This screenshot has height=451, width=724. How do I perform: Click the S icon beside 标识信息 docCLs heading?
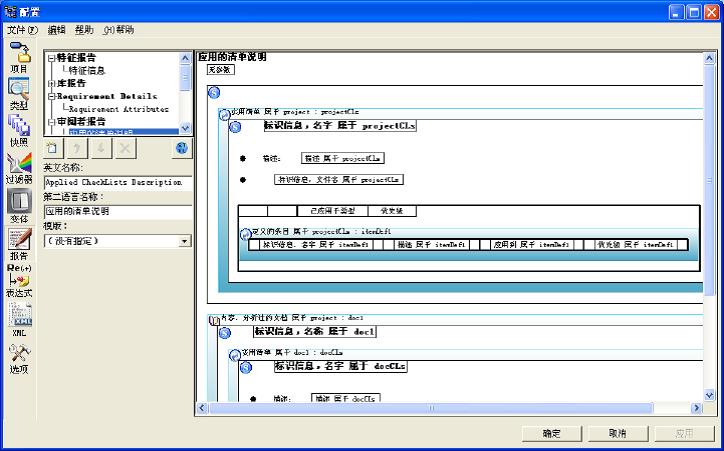(x=246, y=367)
